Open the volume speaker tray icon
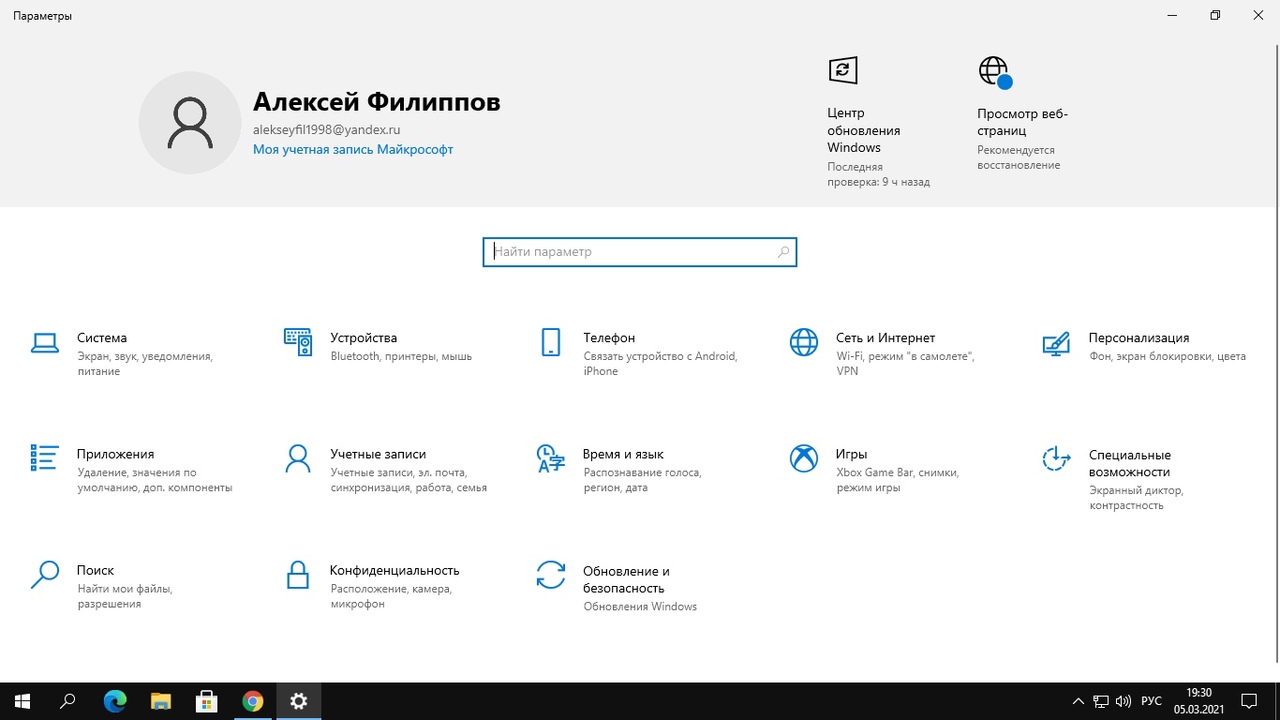 point(1123,701)
